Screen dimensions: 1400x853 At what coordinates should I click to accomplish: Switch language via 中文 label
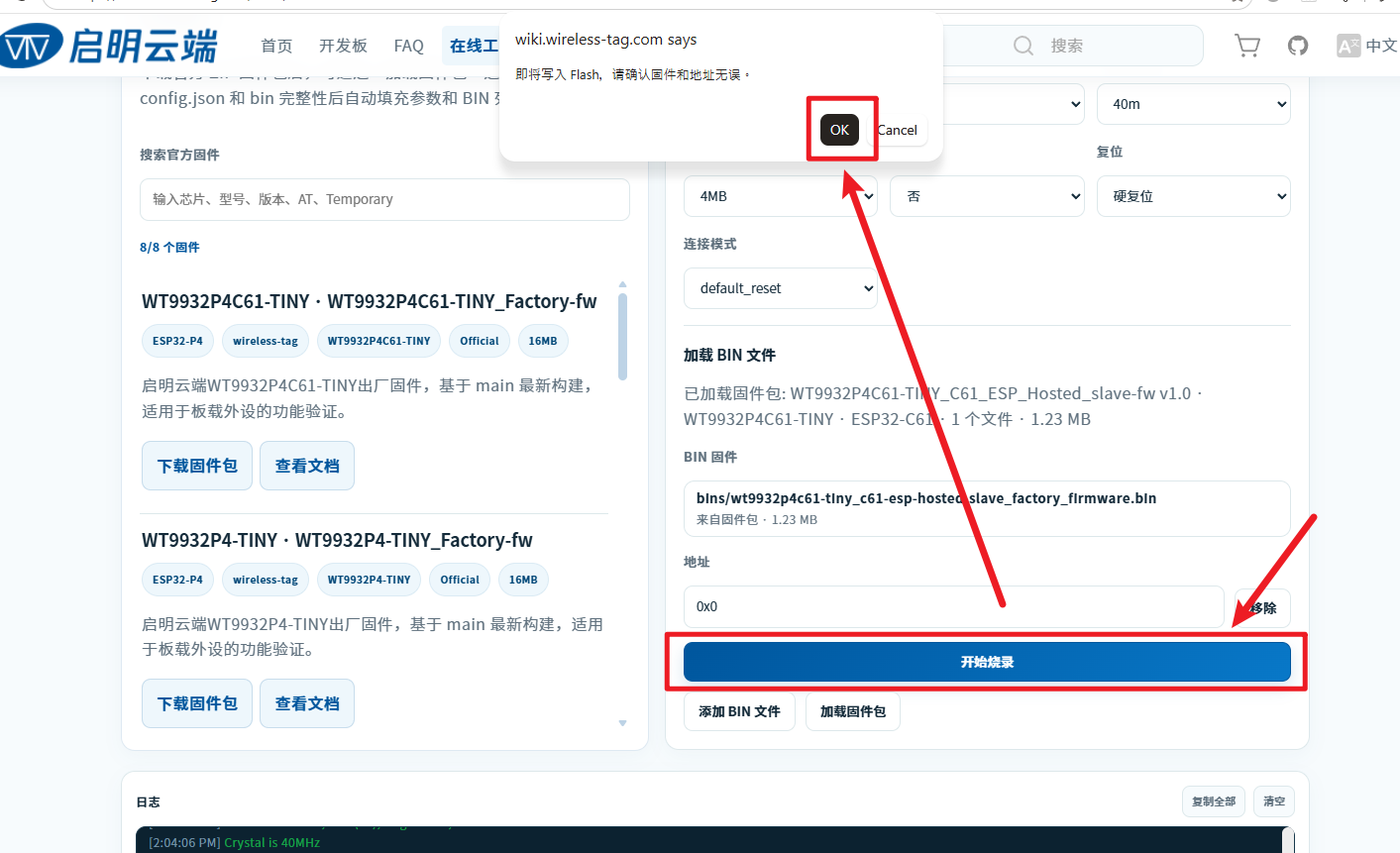(x=1381, y=46)
